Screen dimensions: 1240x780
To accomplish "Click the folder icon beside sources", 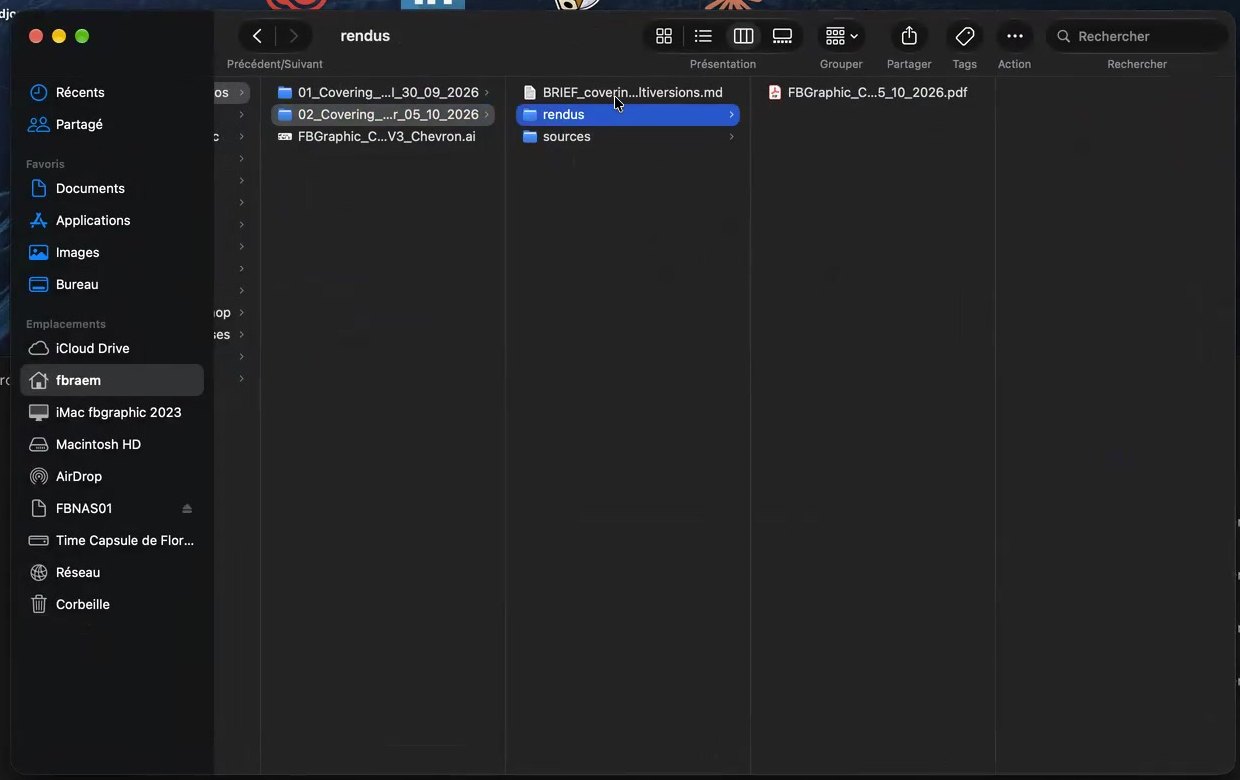I will click(530, 136).
